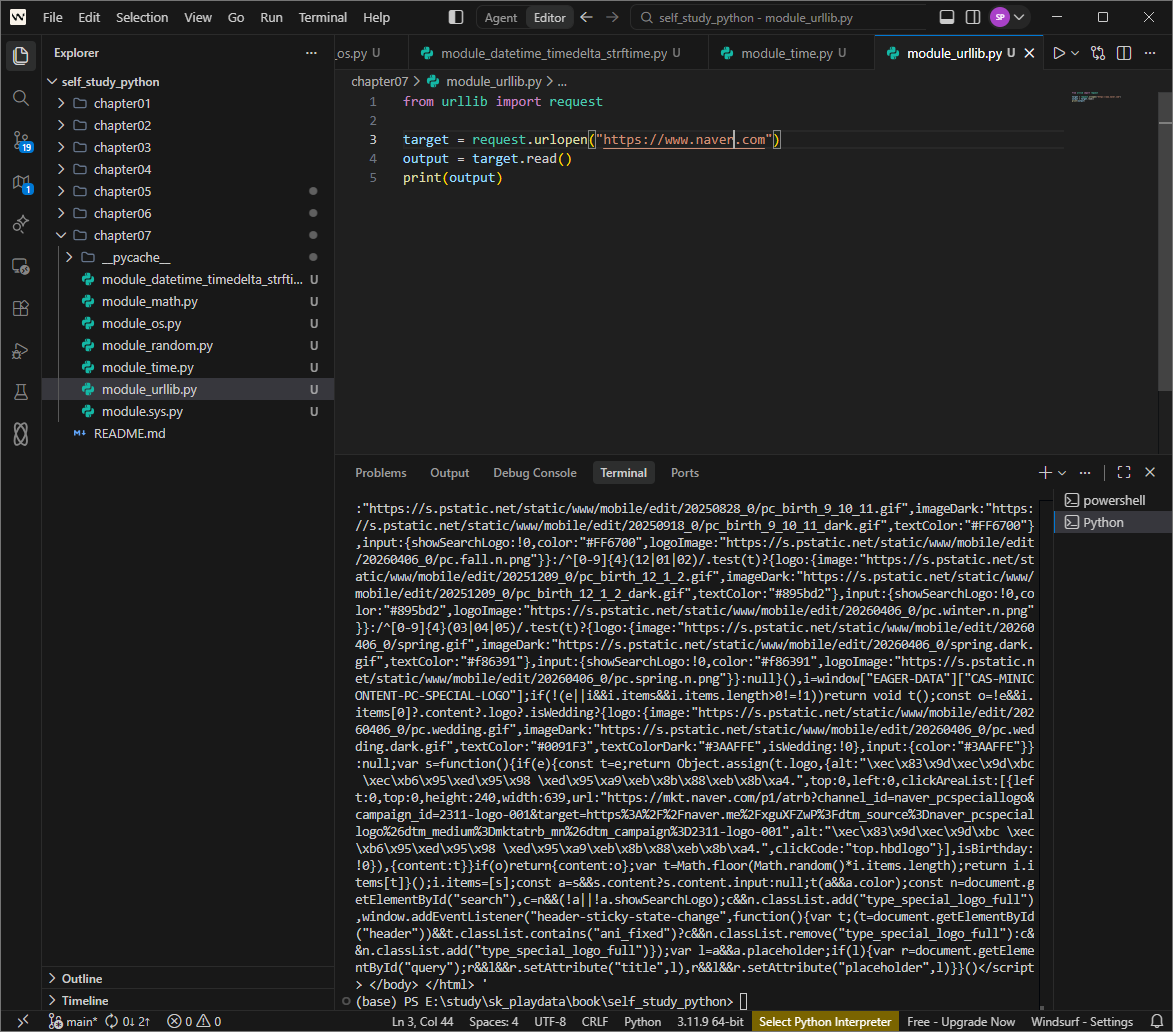This screenshot has width=1173, height=1032.
Task: Open the Extensions view
Action: [21, 307]
